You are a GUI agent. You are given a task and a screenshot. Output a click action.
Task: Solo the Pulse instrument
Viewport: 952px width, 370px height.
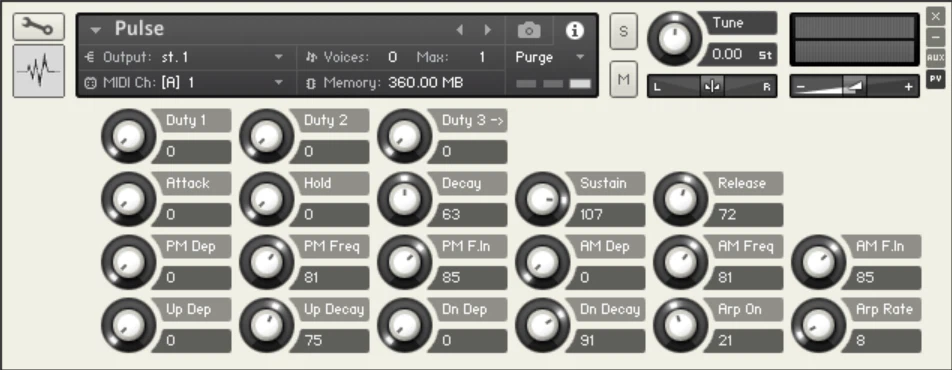click(x=624, y=31)
